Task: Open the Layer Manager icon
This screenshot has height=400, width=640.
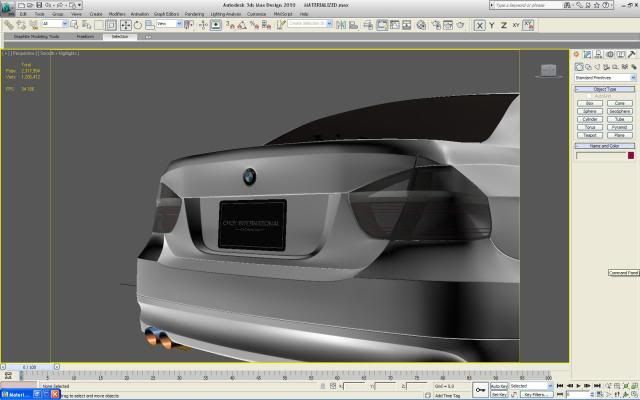Action: [x=368, y=25]
